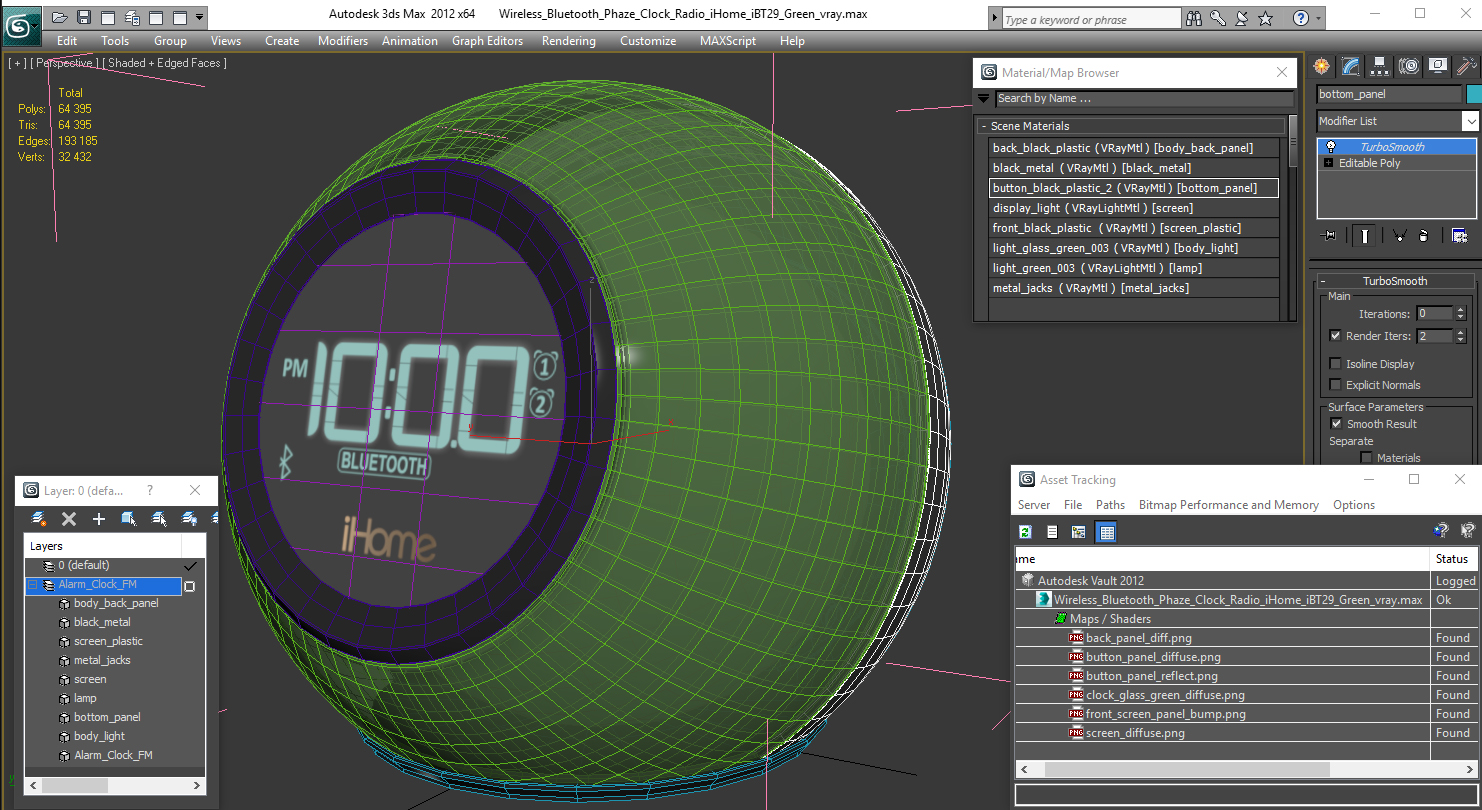1482x810 pixels.
Task: Select body_light object in Layers list
Action: tap(99, 736)
